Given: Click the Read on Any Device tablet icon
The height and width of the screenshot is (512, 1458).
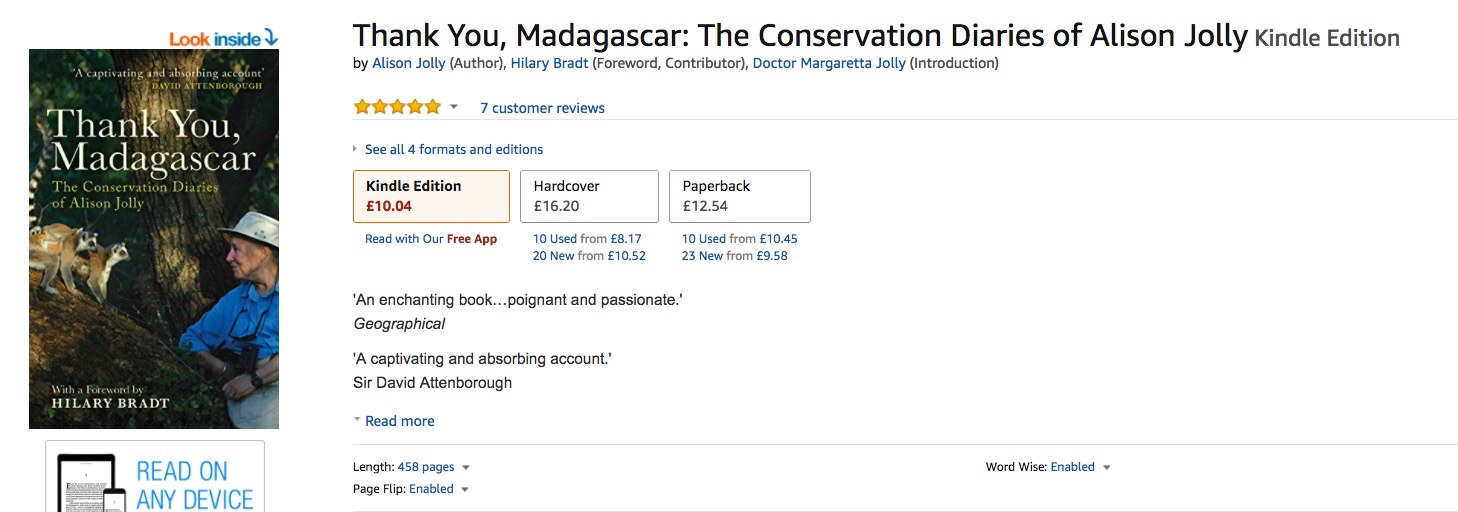Looking at the screenshot, I should [x=91, y=484].
